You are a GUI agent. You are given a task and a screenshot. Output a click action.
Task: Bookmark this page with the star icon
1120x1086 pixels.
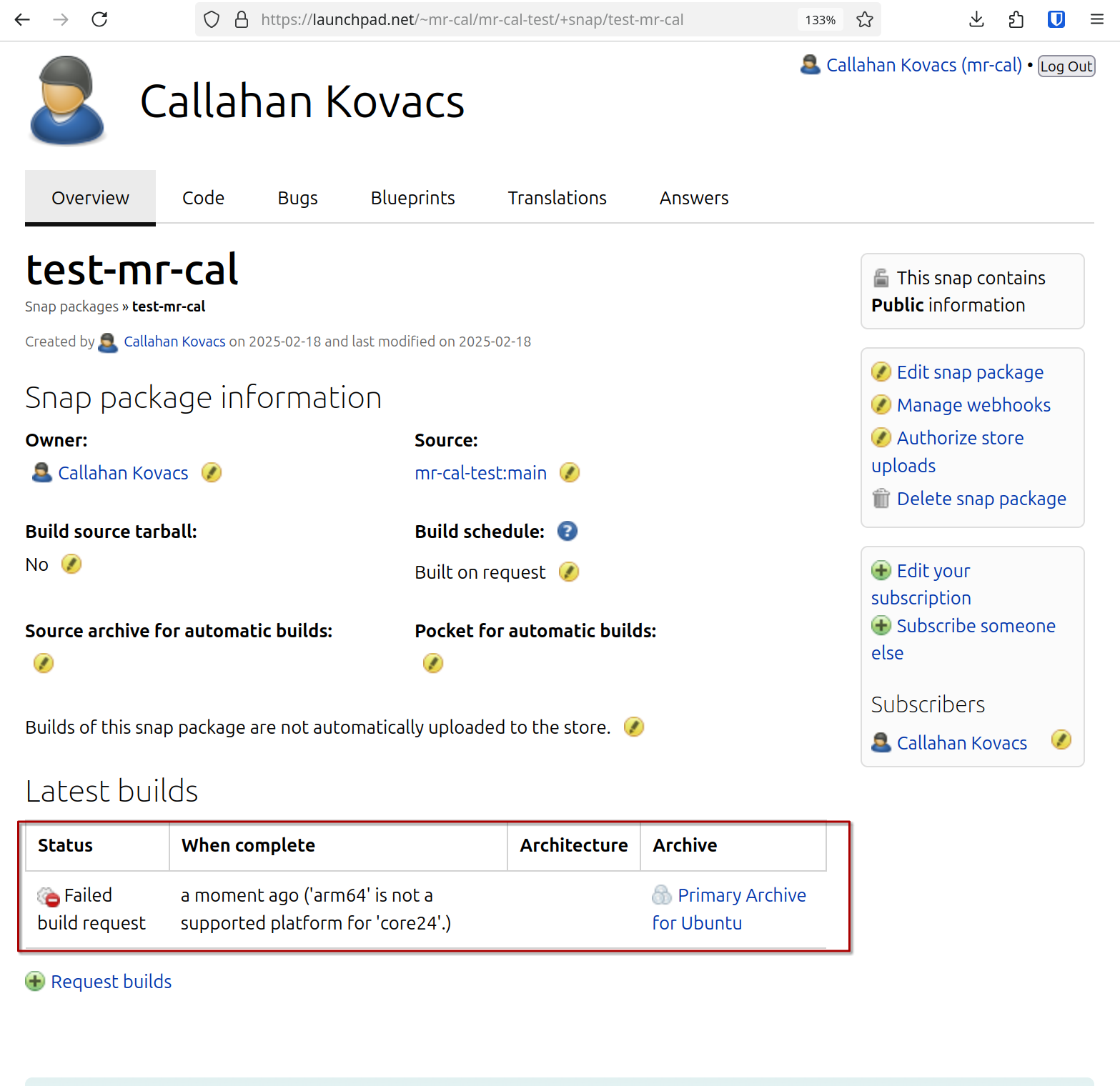(x=865, y=20)
